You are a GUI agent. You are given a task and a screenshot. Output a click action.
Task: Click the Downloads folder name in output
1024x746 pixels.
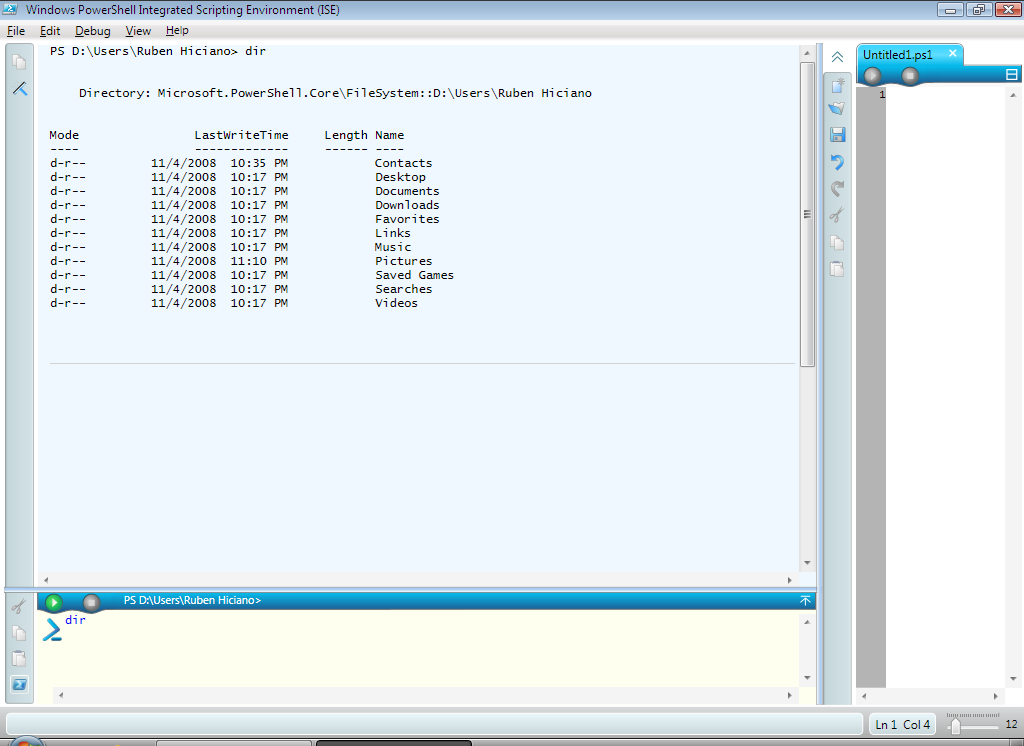(x=407, y=205)
